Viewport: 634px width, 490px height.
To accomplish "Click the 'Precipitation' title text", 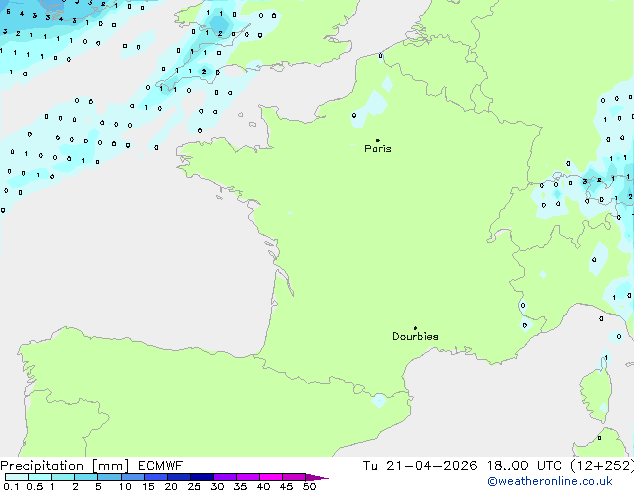I will click(42, 466).
